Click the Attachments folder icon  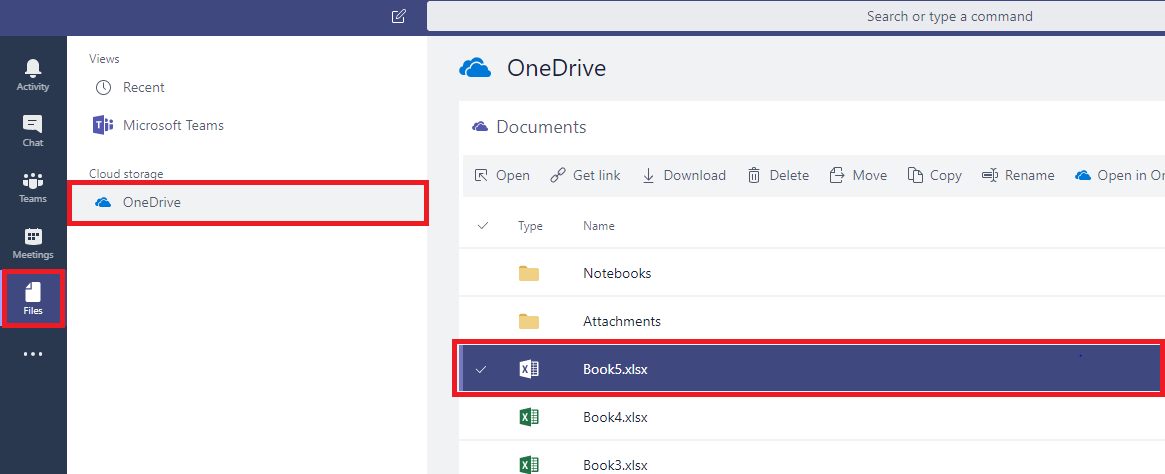[x=529, y=322]
